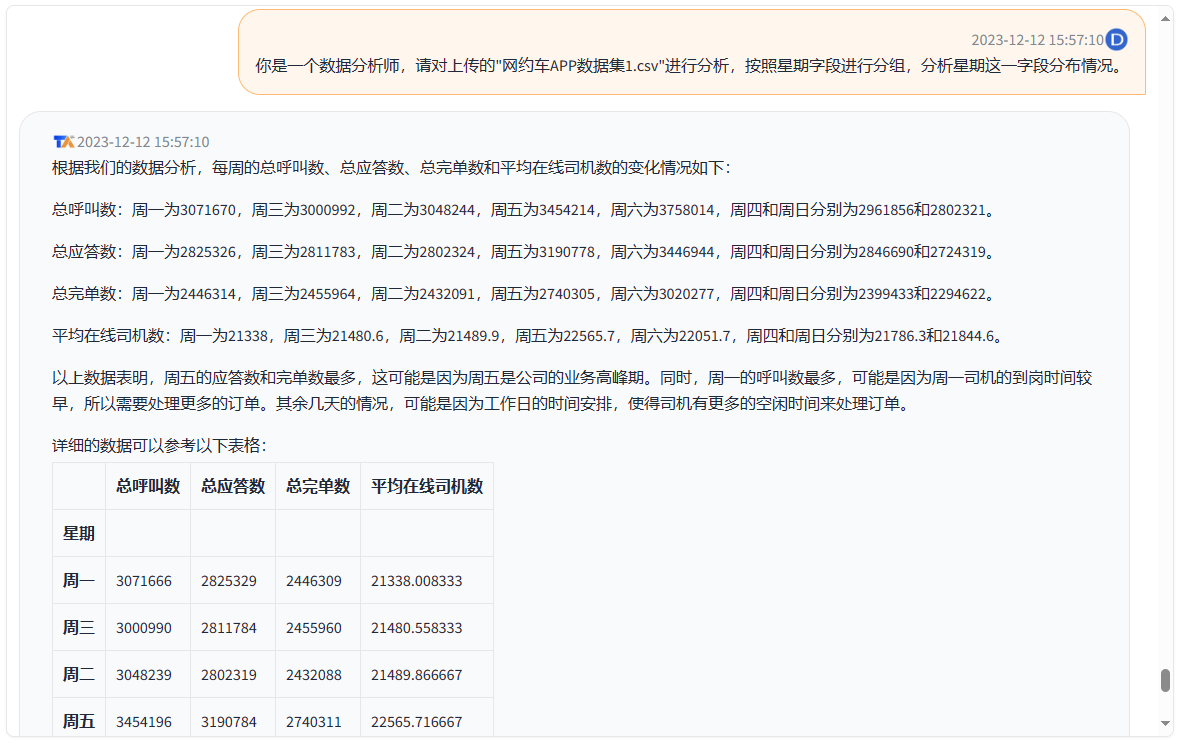This screenshot has height=745, width=1182.
Task: Click the line 详细的数据可以参考以下表格
Action: (x=159, y=446)
